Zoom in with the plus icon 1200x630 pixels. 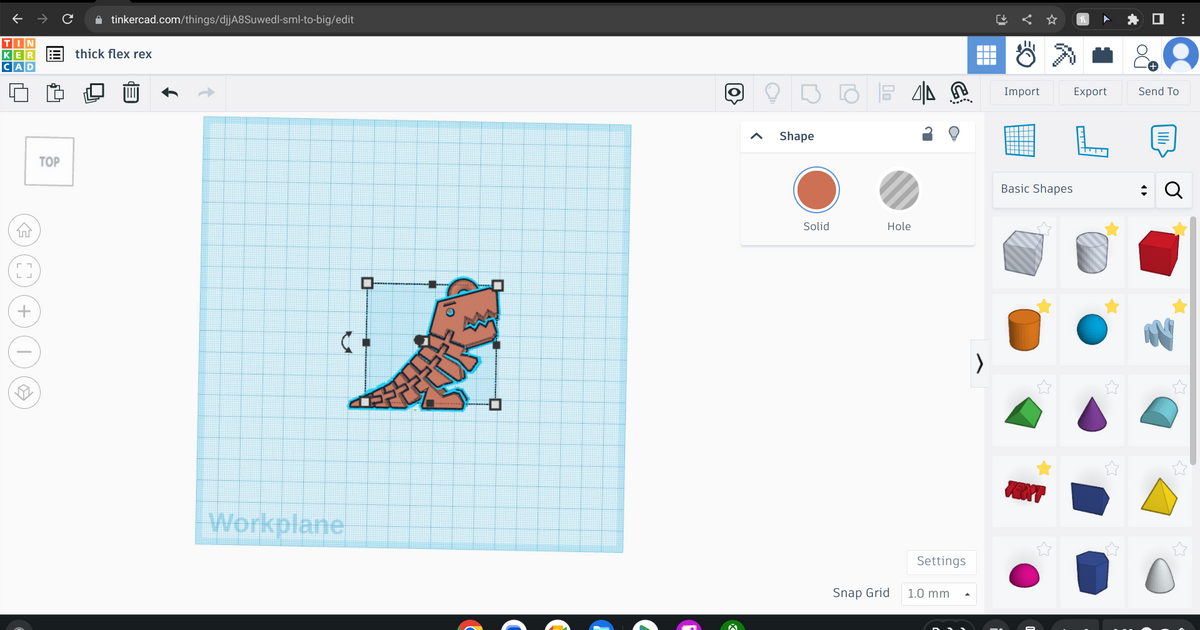(x=25, y=311)
